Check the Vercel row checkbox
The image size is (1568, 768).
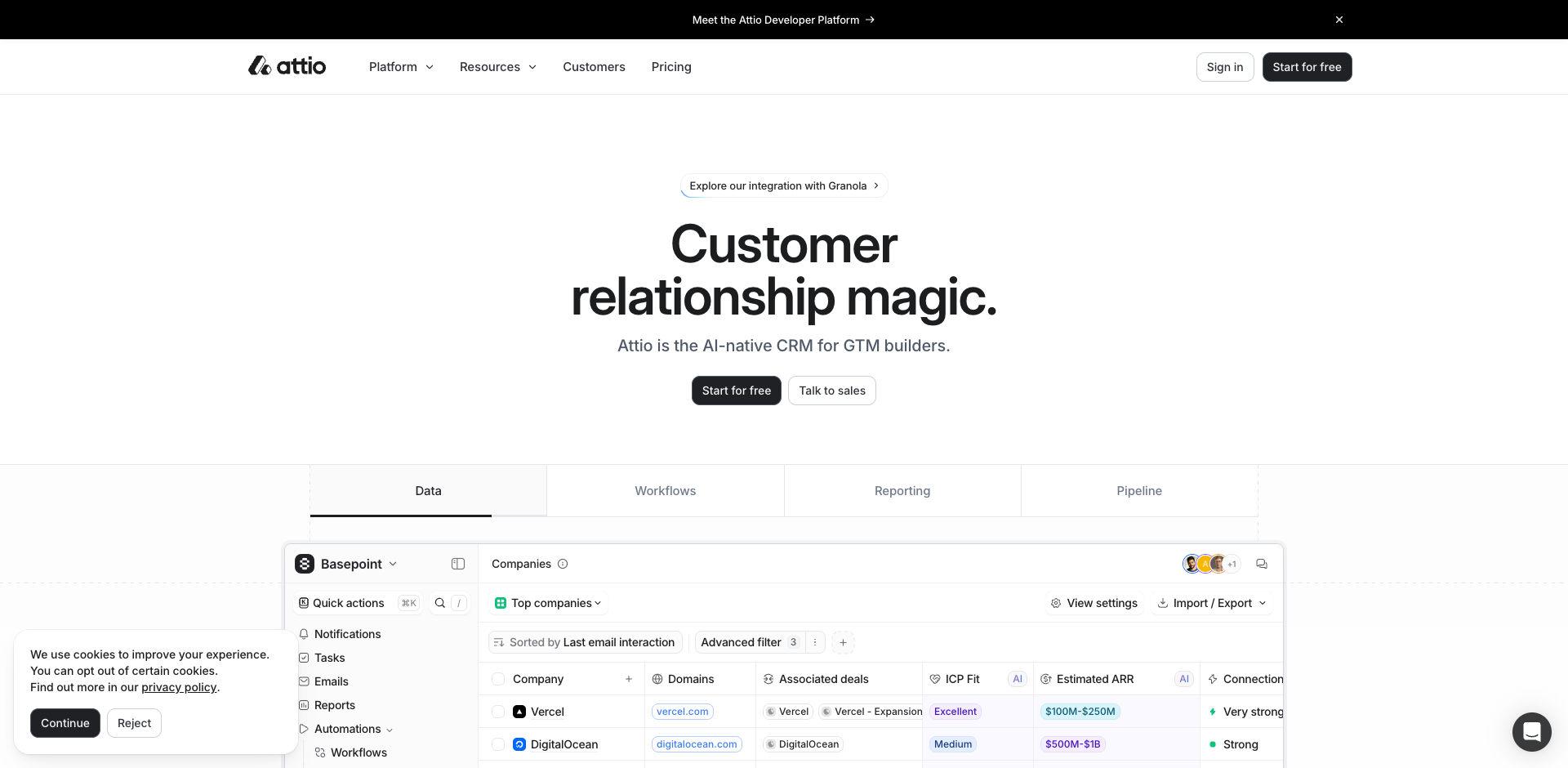(498, 712)
